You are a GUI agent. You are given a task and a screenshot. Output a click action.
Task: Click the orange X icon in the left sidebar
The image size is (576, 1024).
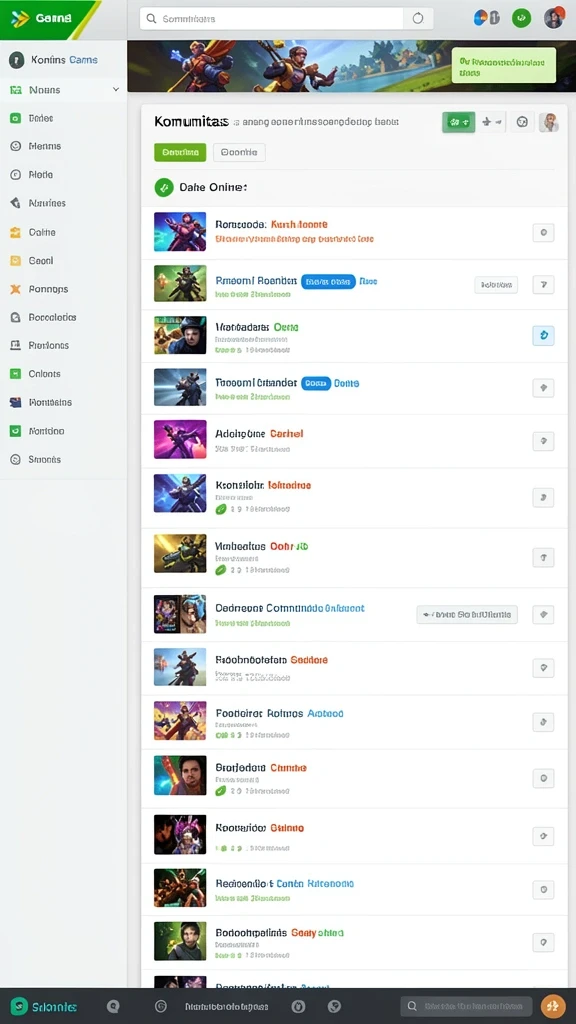pos(16,289)
